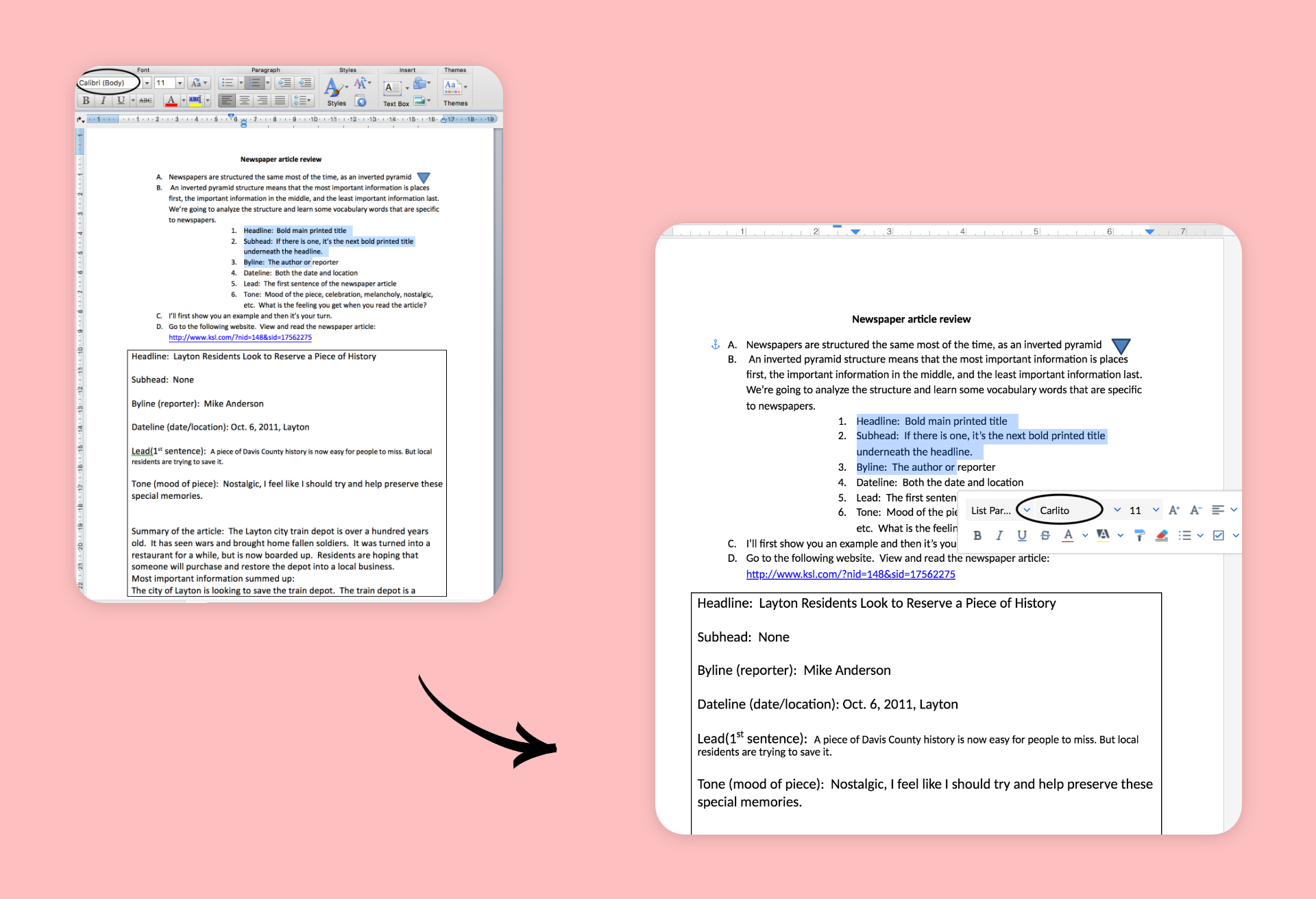This screenshot has height=899, width=1316.
Task: Open numbered list style arrow in left ribbon
Action: pyautogui.click(x=268, y=83)
